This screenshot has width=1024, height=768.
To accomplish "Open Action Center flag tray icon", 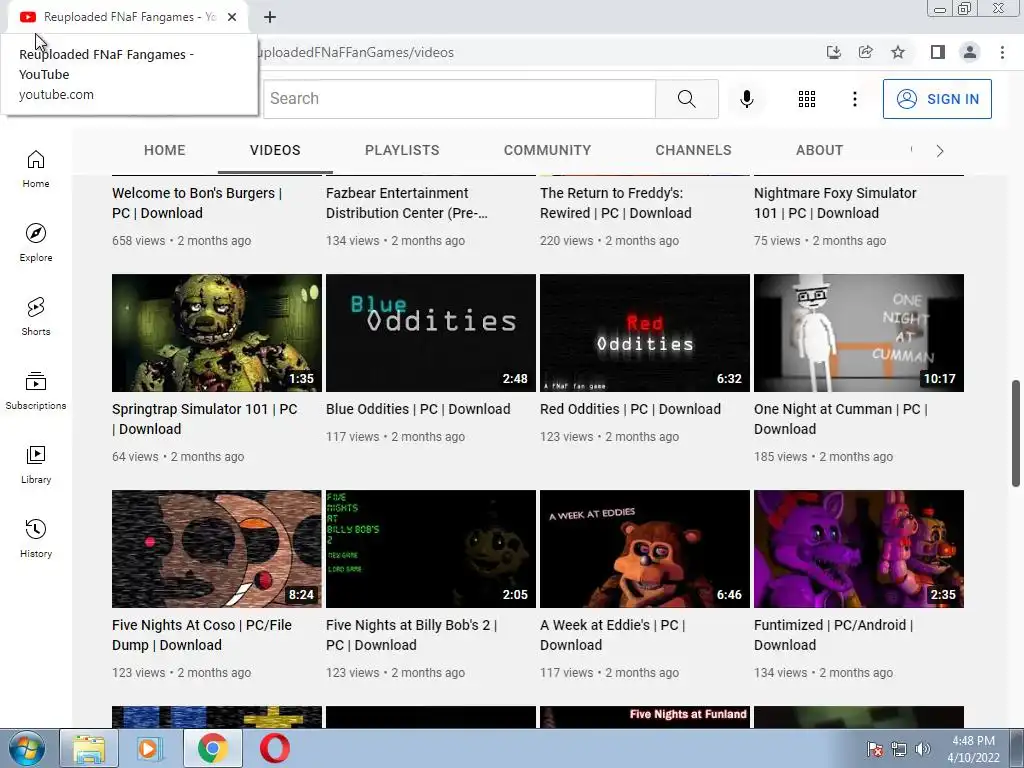I will pos(875,749).
